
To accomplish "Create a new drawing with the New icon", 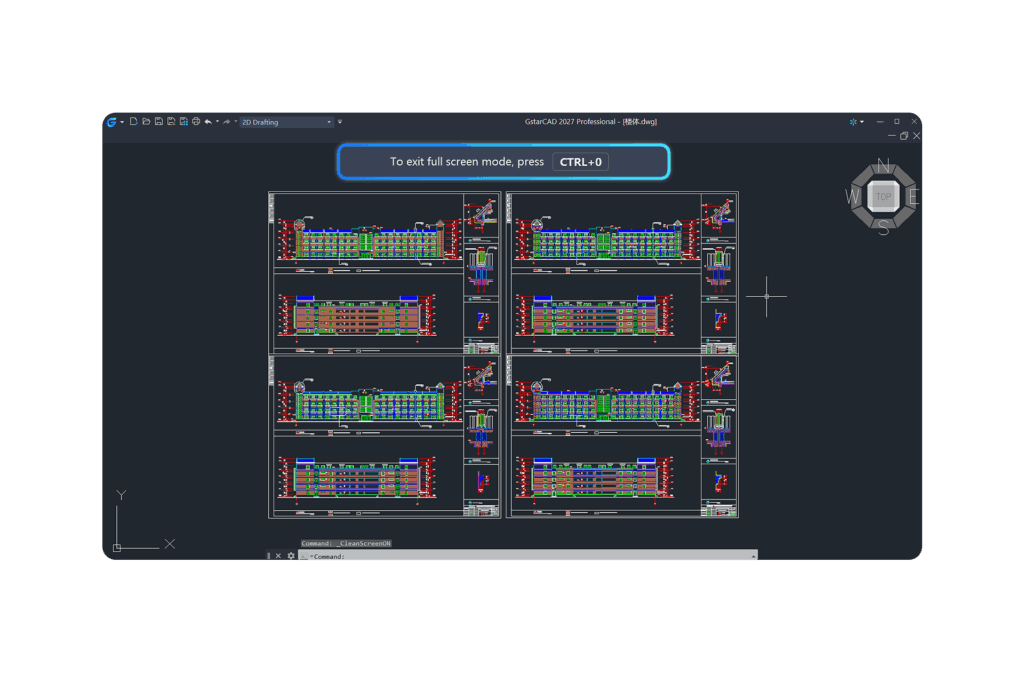I will tap(134, 121).
